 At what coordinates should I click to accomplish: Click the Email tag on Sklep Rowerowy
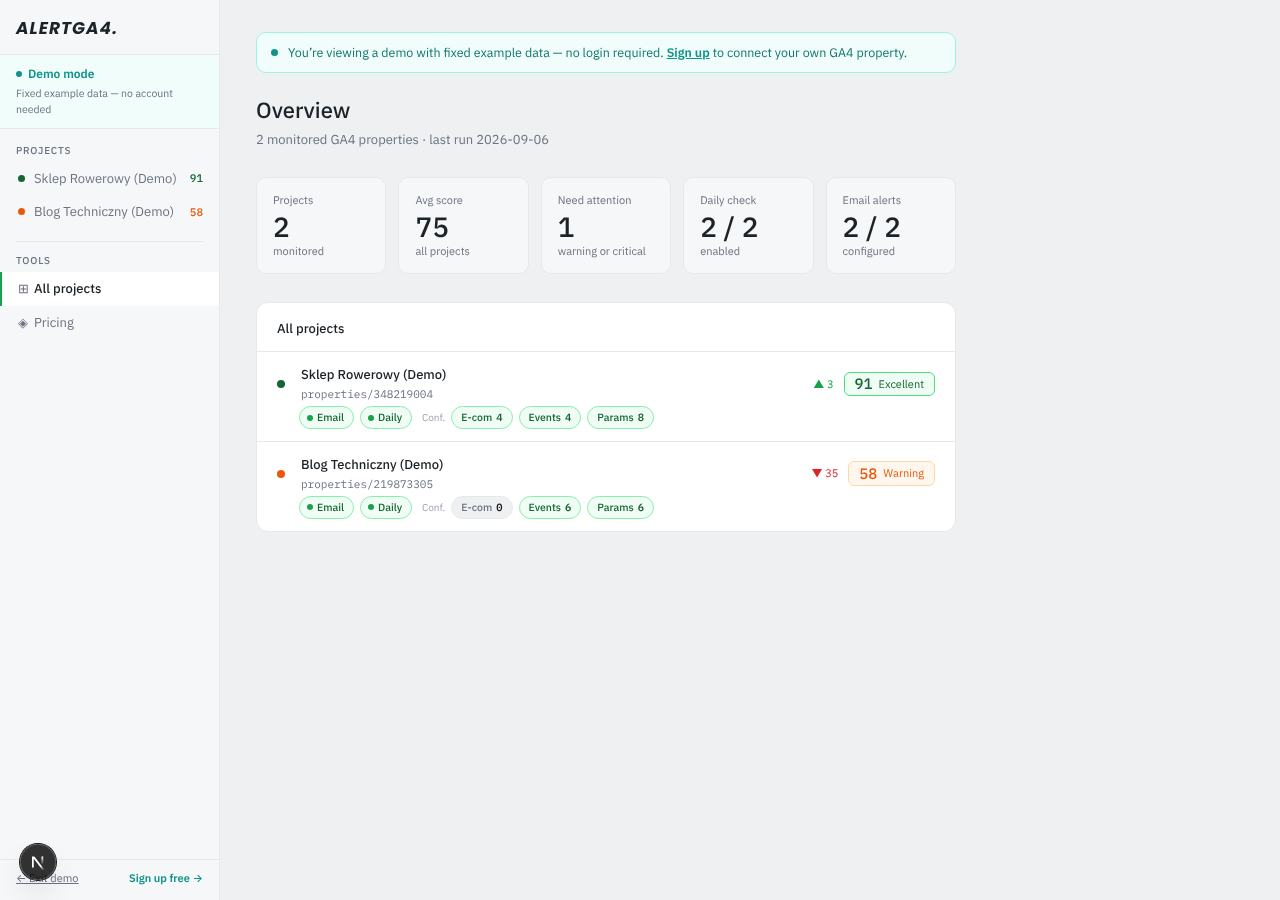click(326, 418)
